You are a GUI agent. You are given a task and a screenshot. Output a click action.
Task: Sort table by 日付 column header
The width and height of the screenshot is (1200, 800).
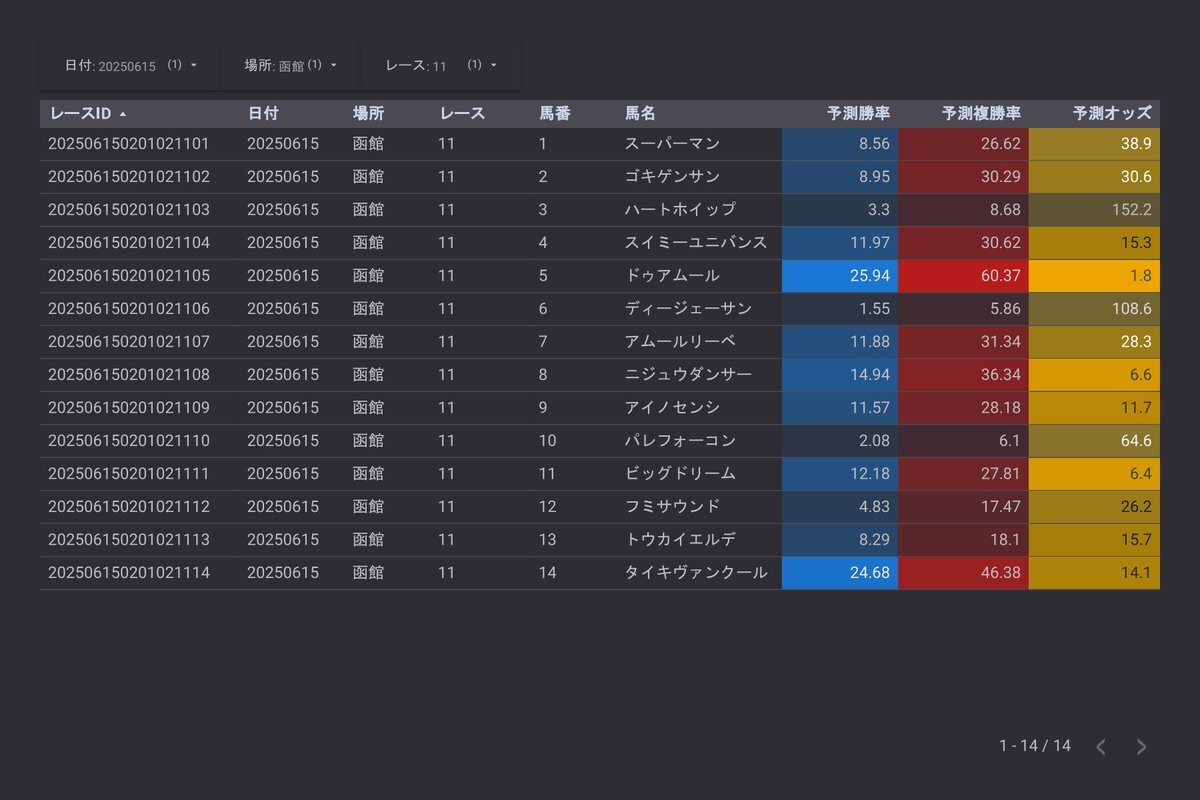[x=263, y=114]
